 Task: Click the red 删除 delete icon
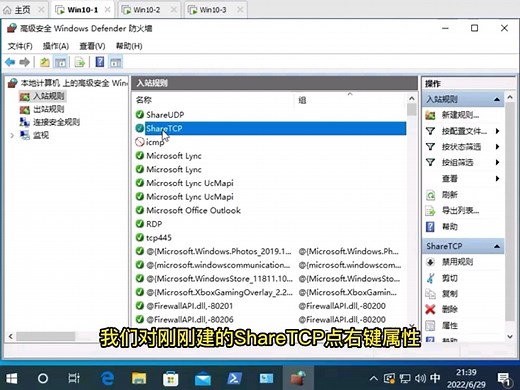430,309
